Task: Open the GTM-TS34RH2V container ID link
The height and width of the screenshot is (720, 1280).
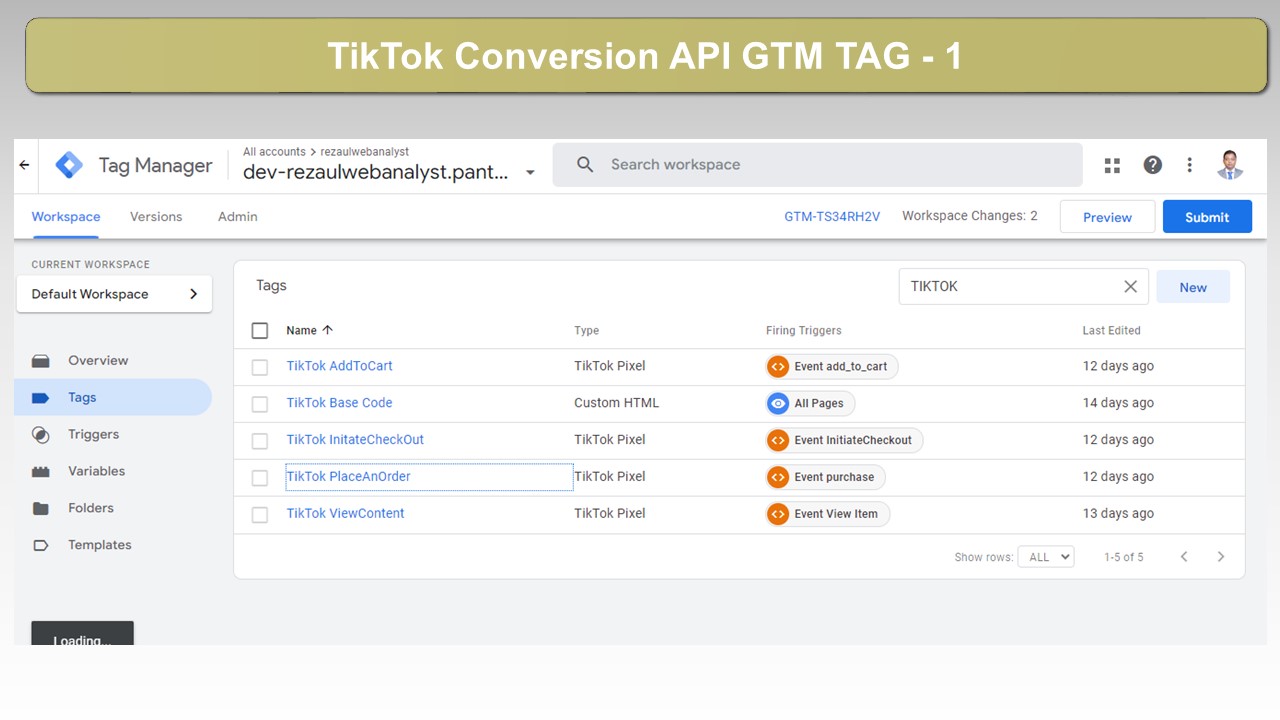Action: [x=832, y=216]
